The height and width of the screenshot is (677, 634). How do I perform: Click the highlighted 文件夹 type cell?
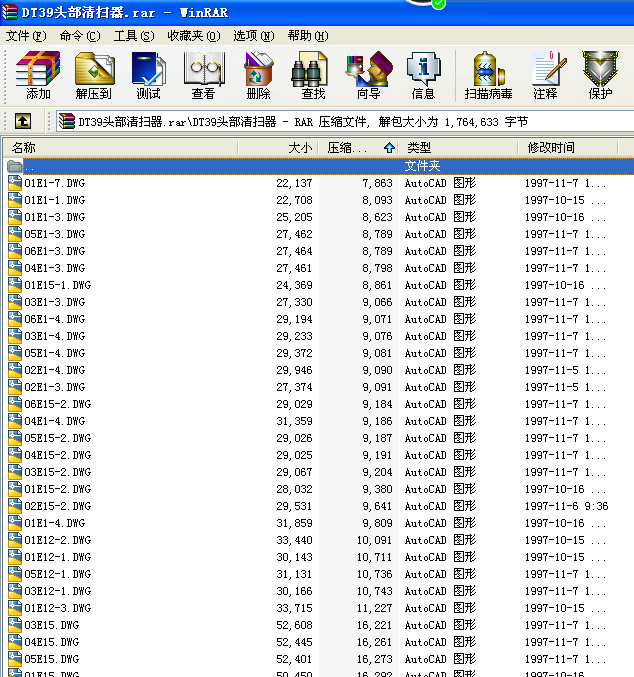[422, 166]
